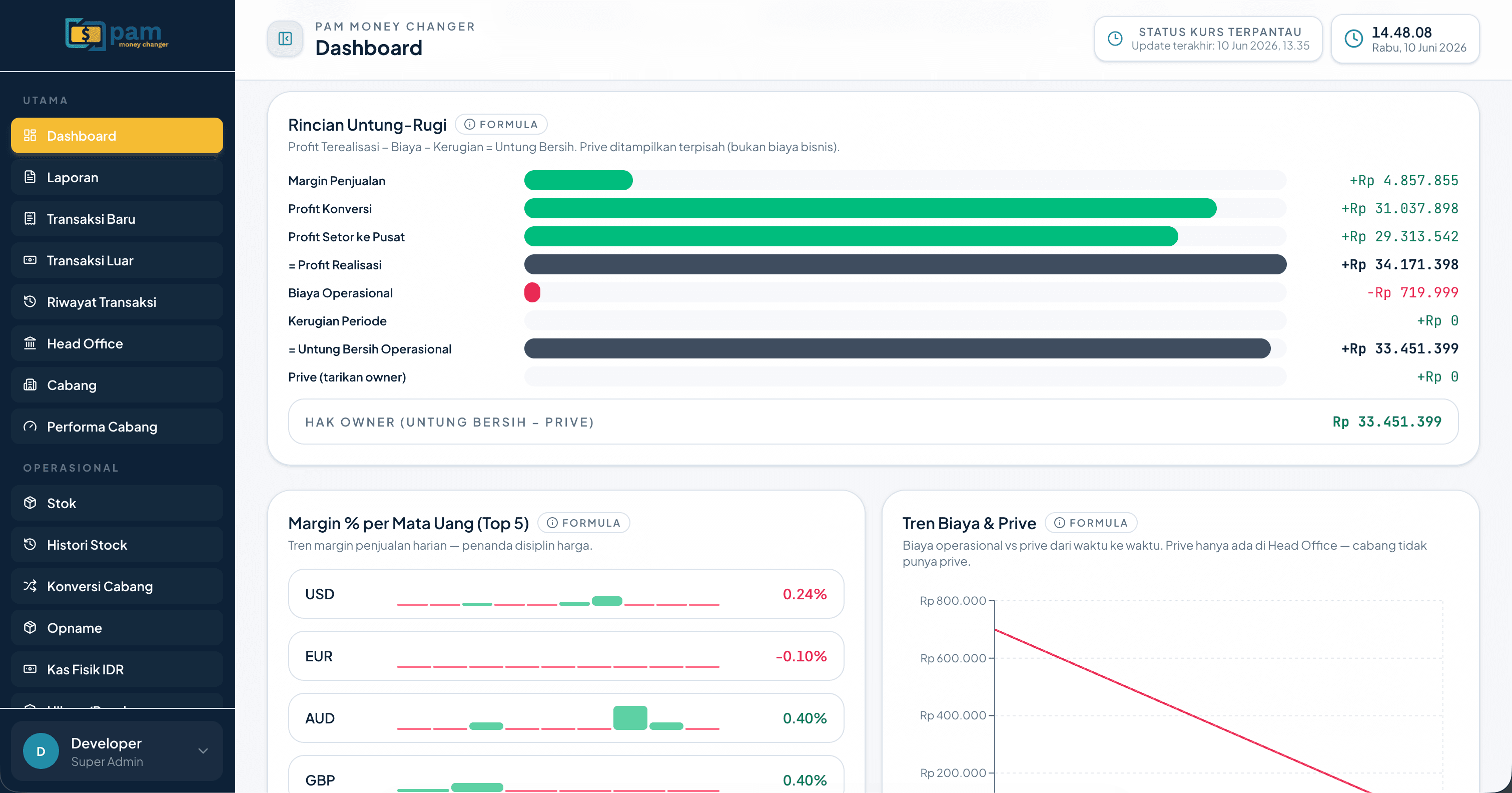Click the Dashboard grid icon in the sidebar
Screen dimensions: 1512x793
[x=30, y=136]
